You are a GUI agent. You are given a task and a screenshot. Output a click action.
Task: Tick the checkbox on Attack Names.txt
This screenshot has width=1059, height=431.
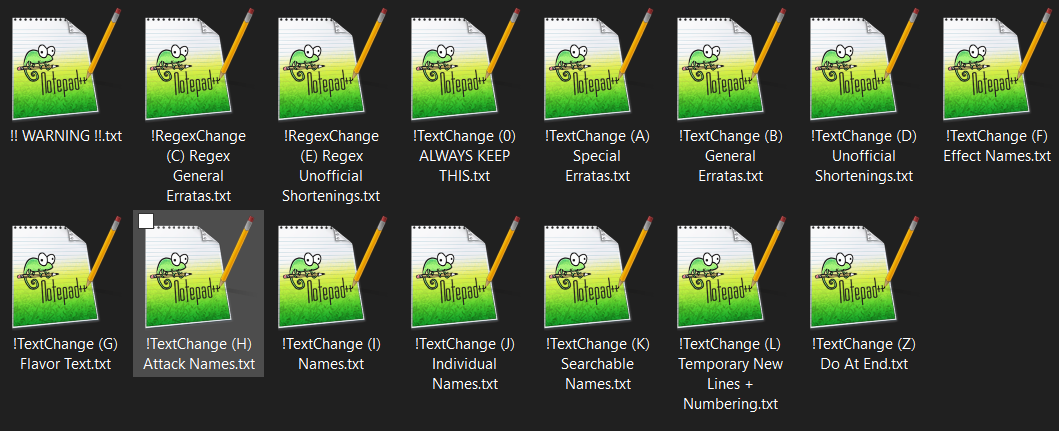pyautogui.click(x=145, y=221)
